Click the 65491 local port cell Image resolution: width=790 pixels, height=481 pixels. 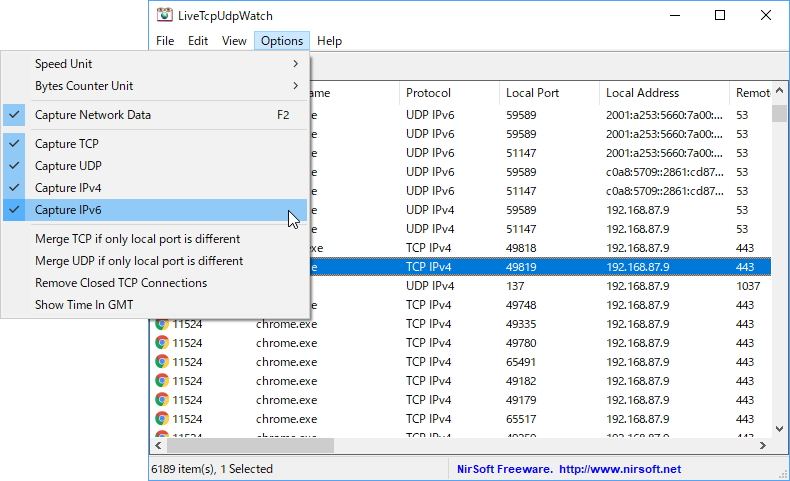[x=521, y=362]
